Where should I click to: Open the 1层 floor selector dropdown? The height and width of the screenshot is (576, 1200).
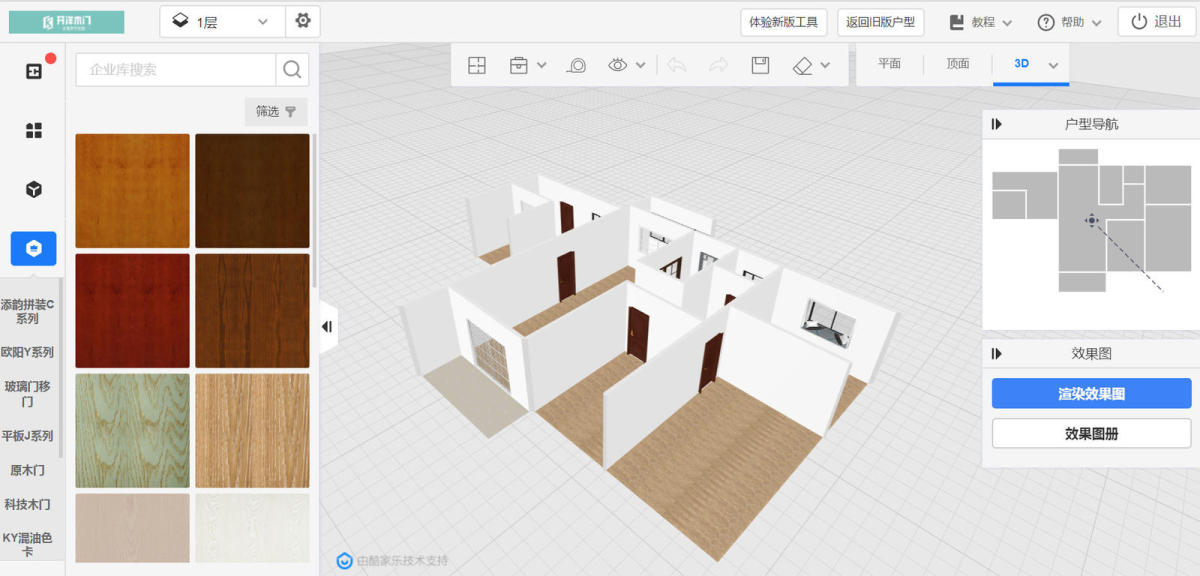tap(222, 21)
